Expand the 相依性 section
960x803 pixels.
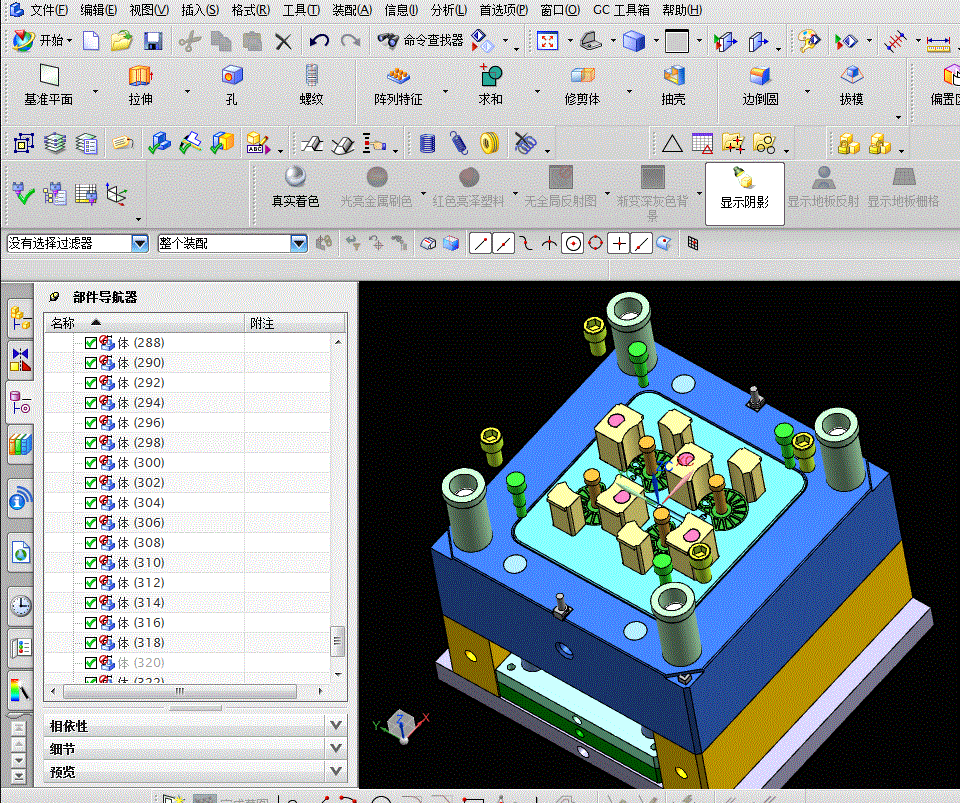[x=336, y=725]
